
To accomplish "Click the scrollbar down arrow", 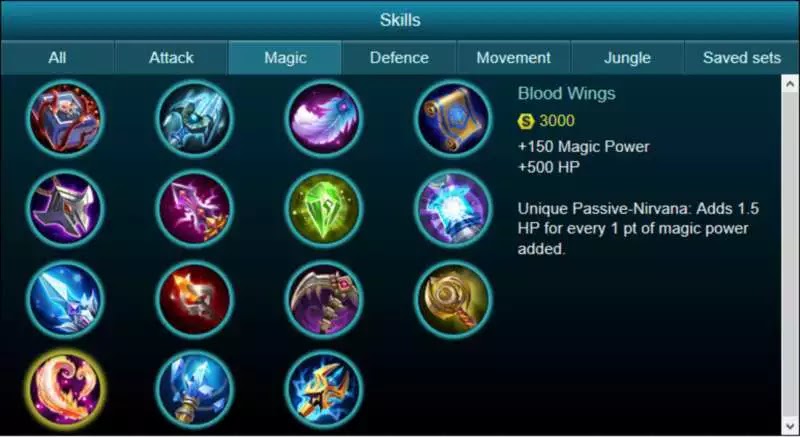I will point(790,426).
